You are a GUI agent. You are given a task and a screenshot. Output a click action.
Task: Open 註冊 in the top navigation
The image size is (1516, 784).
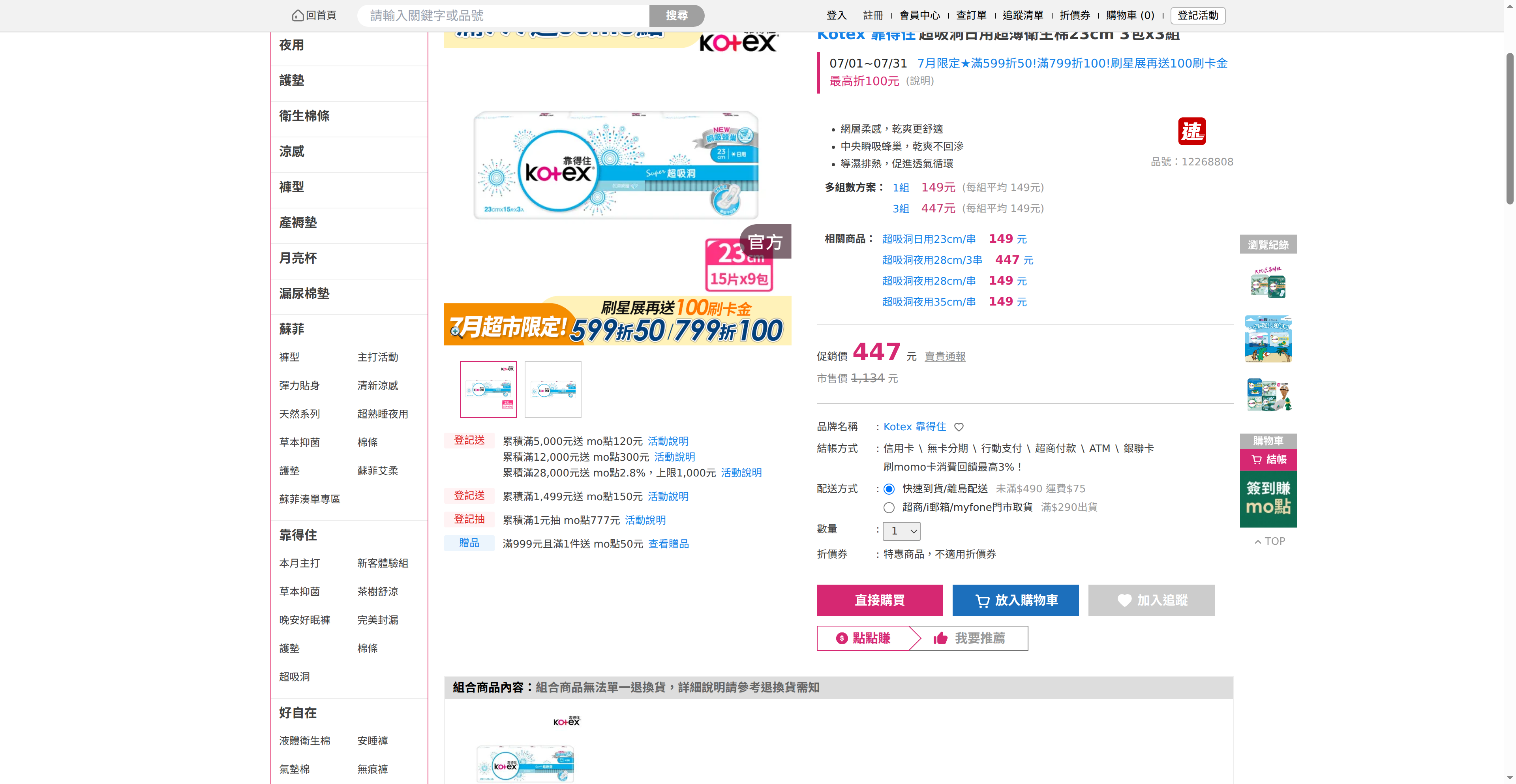click(873, 15)
